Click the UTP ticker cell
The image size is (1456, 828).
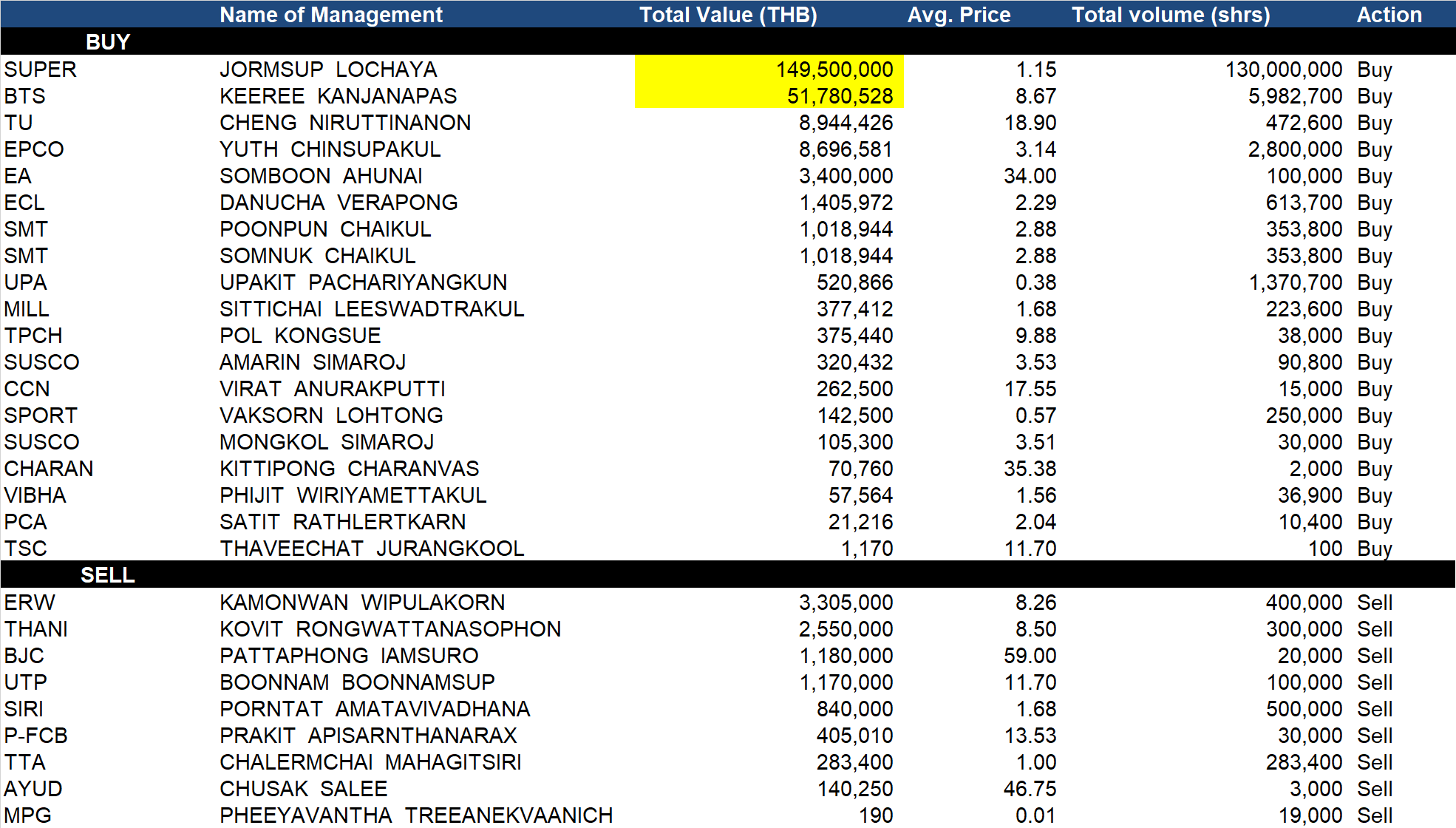[x=25, y=682]
